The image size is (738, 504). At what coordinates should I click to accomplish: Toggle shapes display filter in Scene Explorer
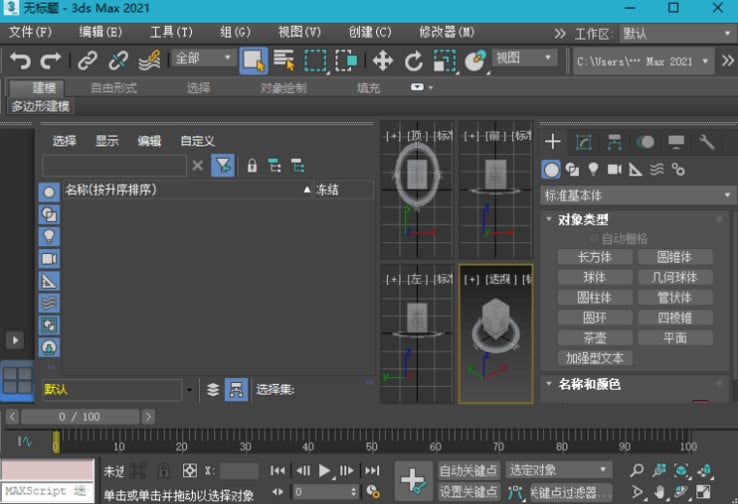click(x=49, y=215)
